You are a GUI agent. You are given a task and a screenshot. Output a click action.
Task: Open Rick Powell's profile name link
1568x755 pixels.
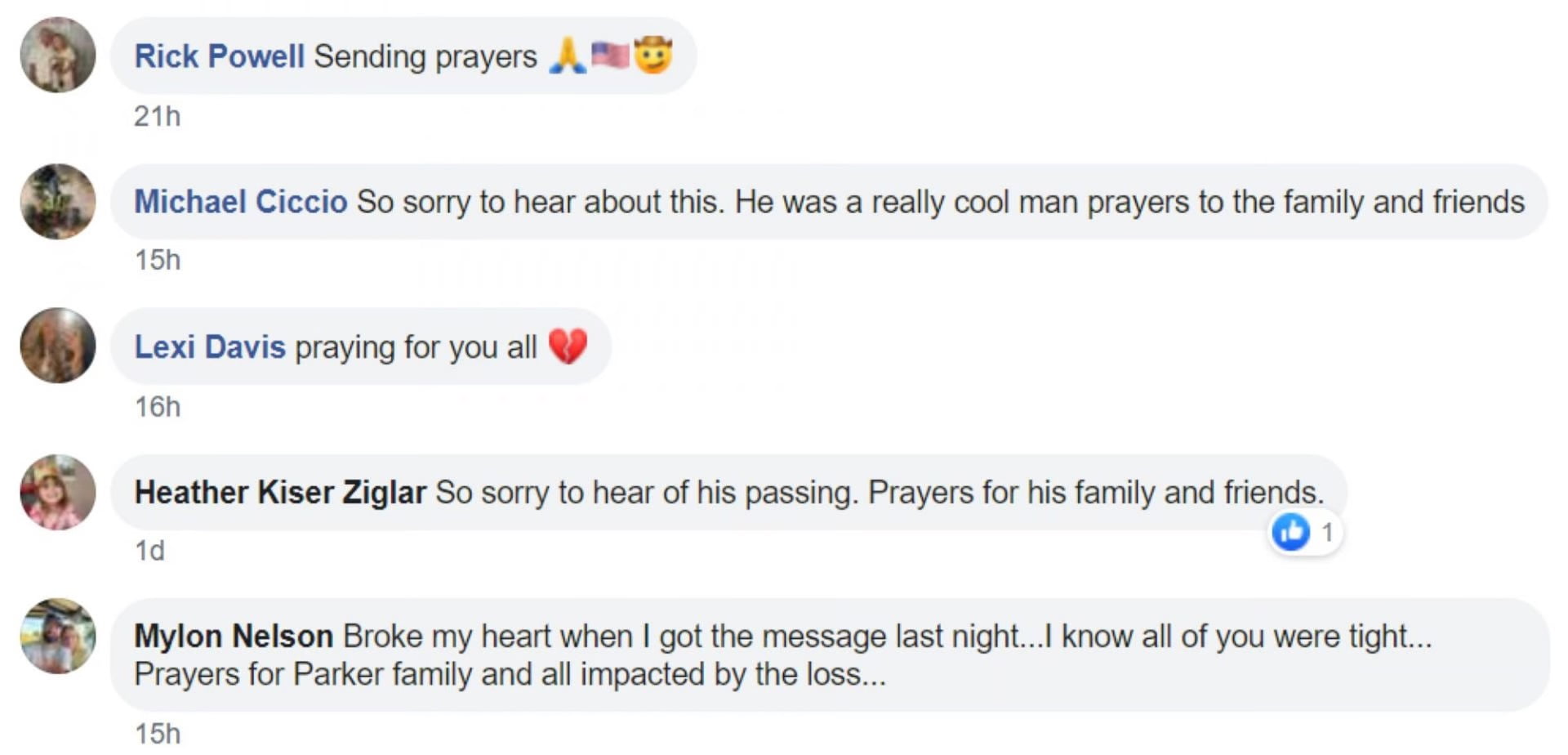point(219,56)
